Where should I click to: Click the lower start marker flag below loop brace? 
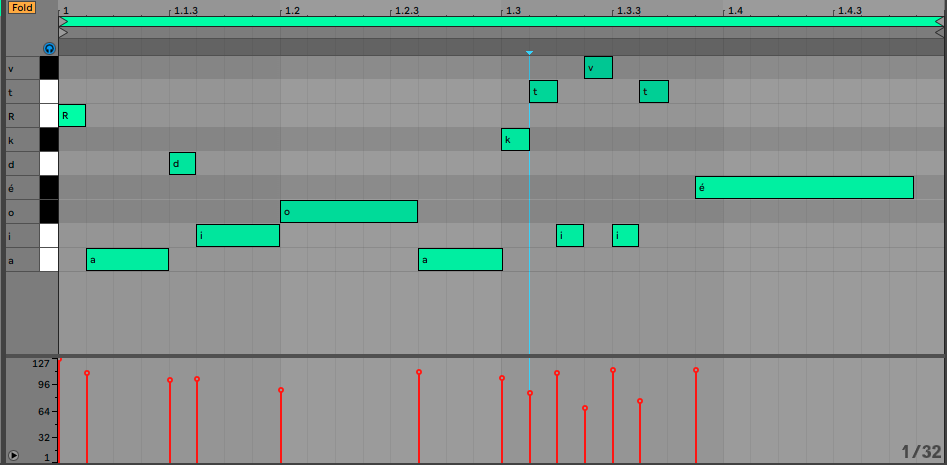point(64,32)
